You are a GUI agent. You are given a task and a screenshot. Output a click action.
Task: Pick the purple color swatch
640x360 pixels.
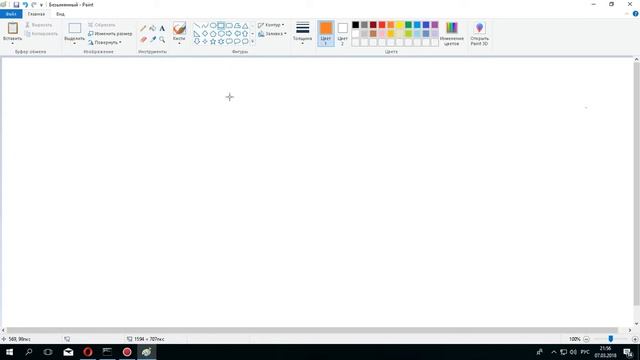pos(435,25)
